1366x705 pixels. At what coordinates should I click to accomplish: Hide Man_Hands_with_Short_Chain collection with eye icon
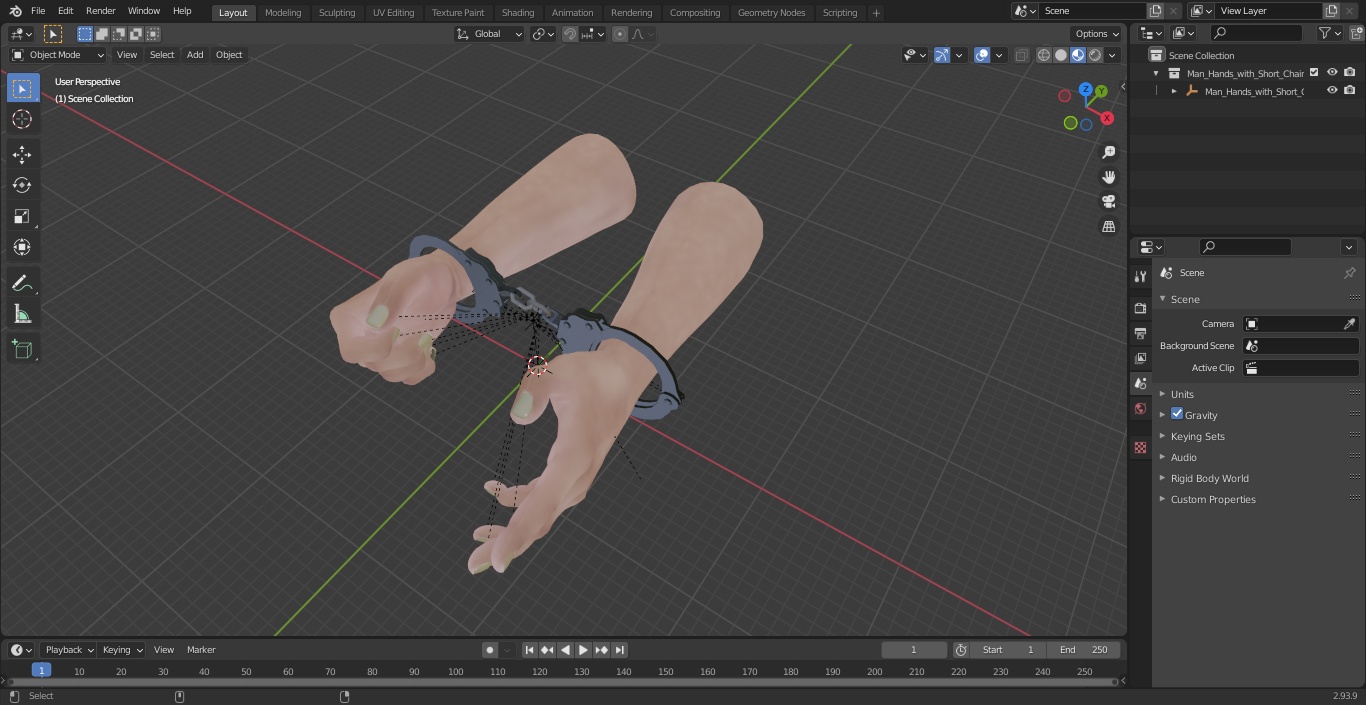click(x=1332, y=72)
